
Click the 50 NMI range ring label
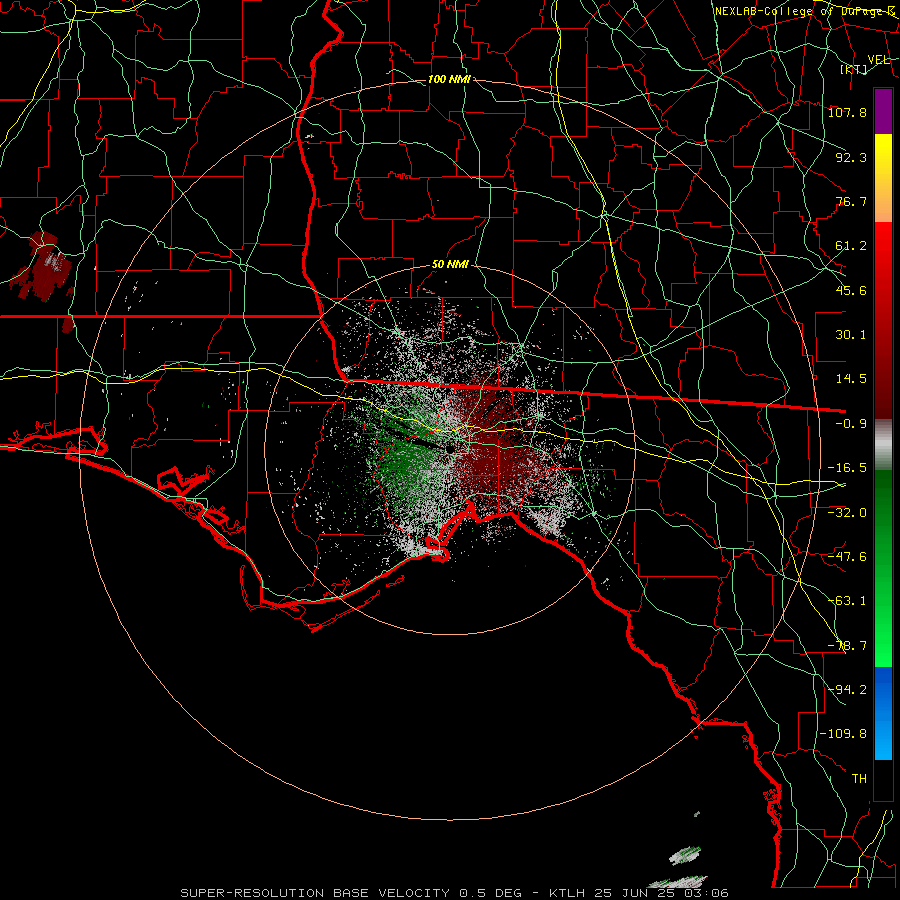pos(450,265)
